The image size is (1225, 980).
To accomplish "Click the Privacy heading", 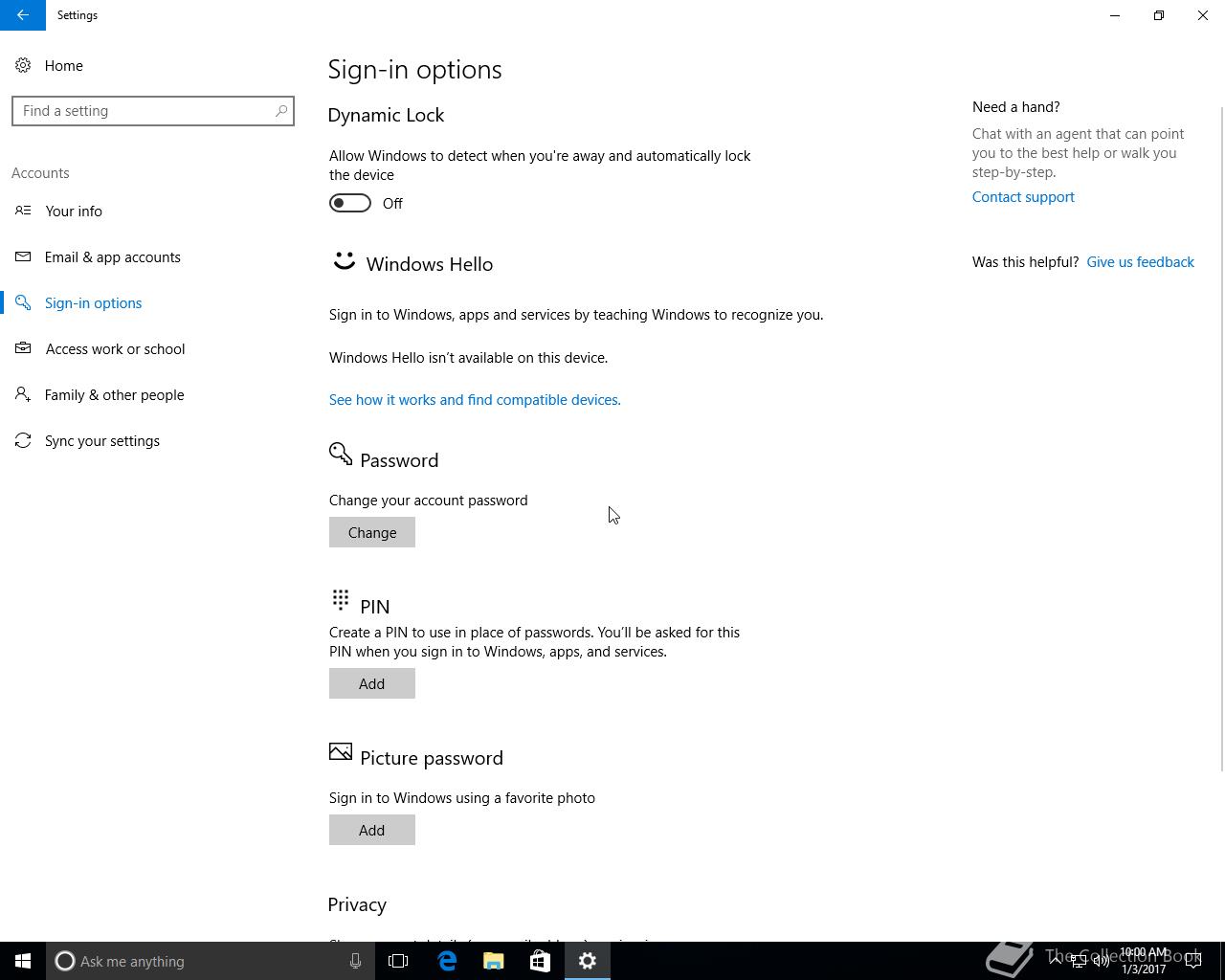I will [x=357, y=905].
